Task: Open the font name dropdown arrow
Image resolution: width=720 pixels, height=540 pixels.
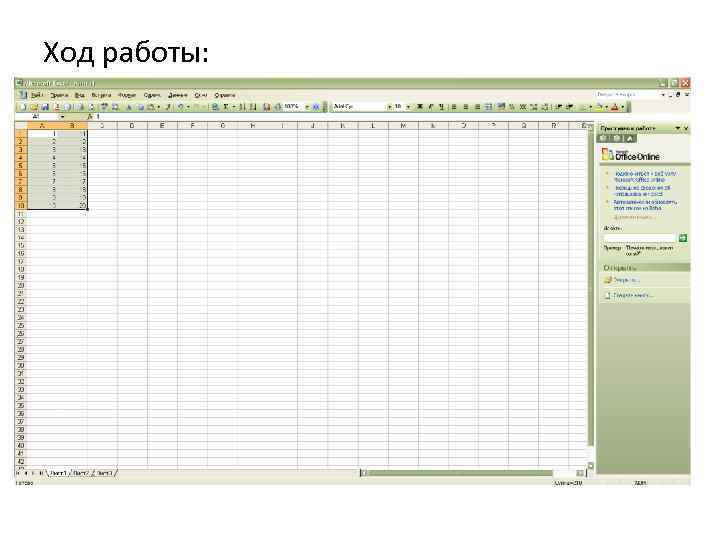Action: 390,107
